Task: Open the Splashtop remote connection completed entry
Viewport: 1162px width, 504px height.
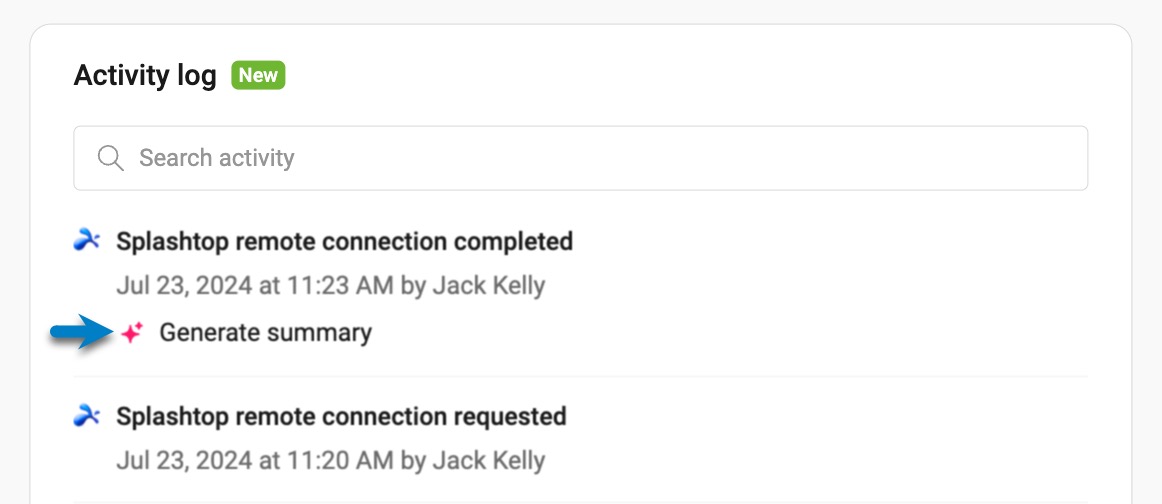Action: (x=345, y=242)
